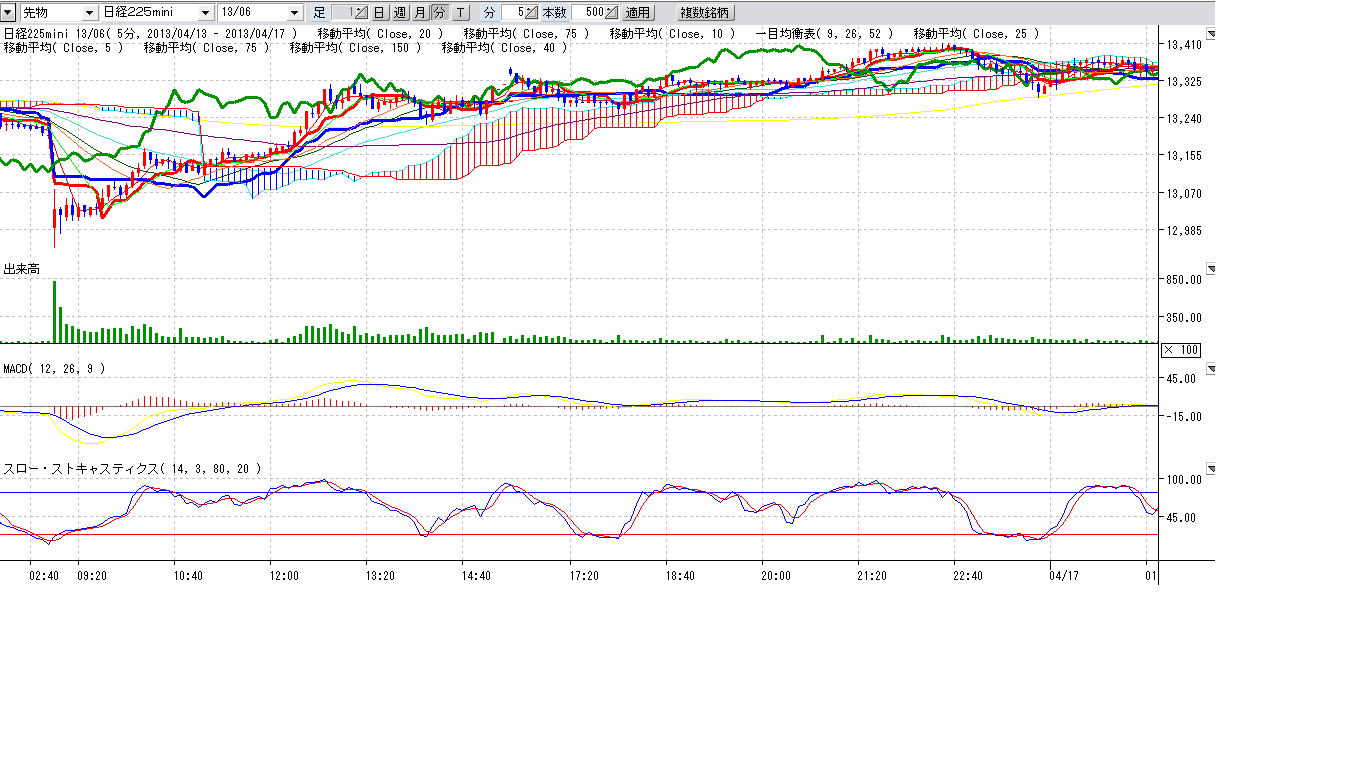Open the 先物 product type dropdown
1366x768 pixels.
(90, 13)
